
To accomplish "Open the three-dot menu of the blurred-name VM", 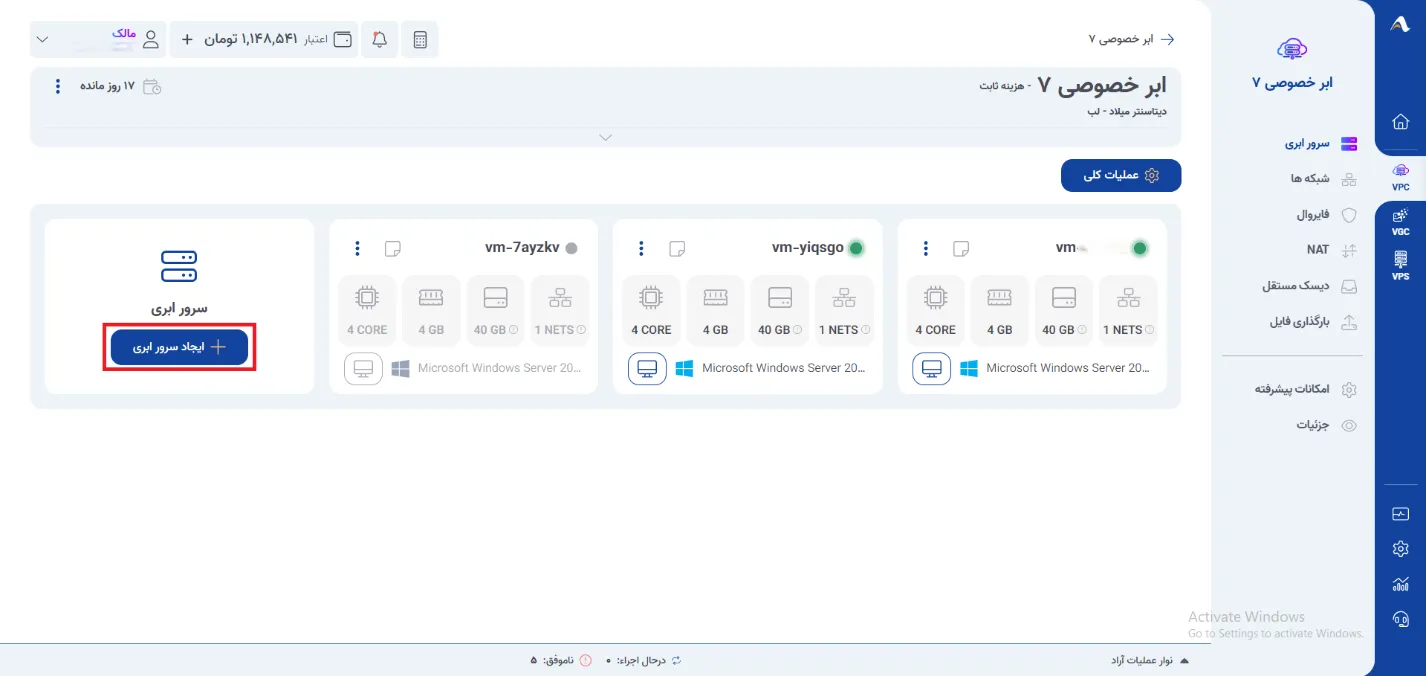I will tap(926, 248).
